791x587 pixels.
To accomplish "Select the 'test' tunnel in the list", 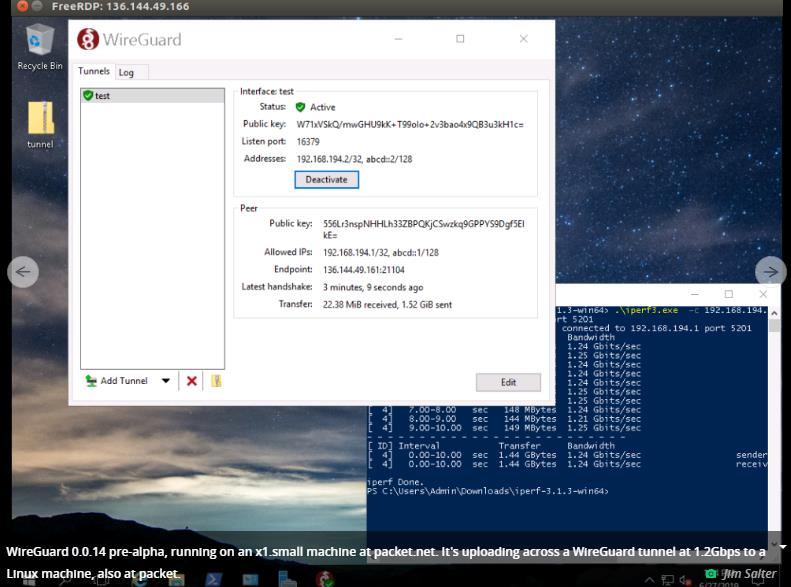I will click(x=152, y=95).
